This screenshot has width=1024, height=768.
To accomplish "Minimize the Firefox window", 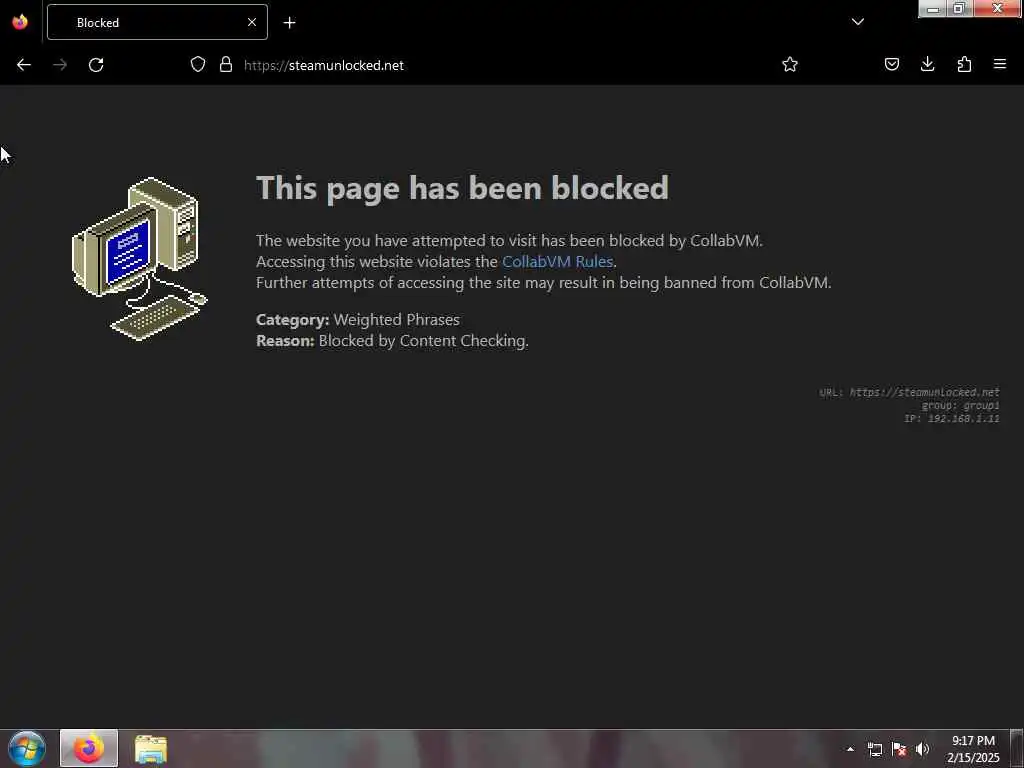I will (x=933, y=8).
